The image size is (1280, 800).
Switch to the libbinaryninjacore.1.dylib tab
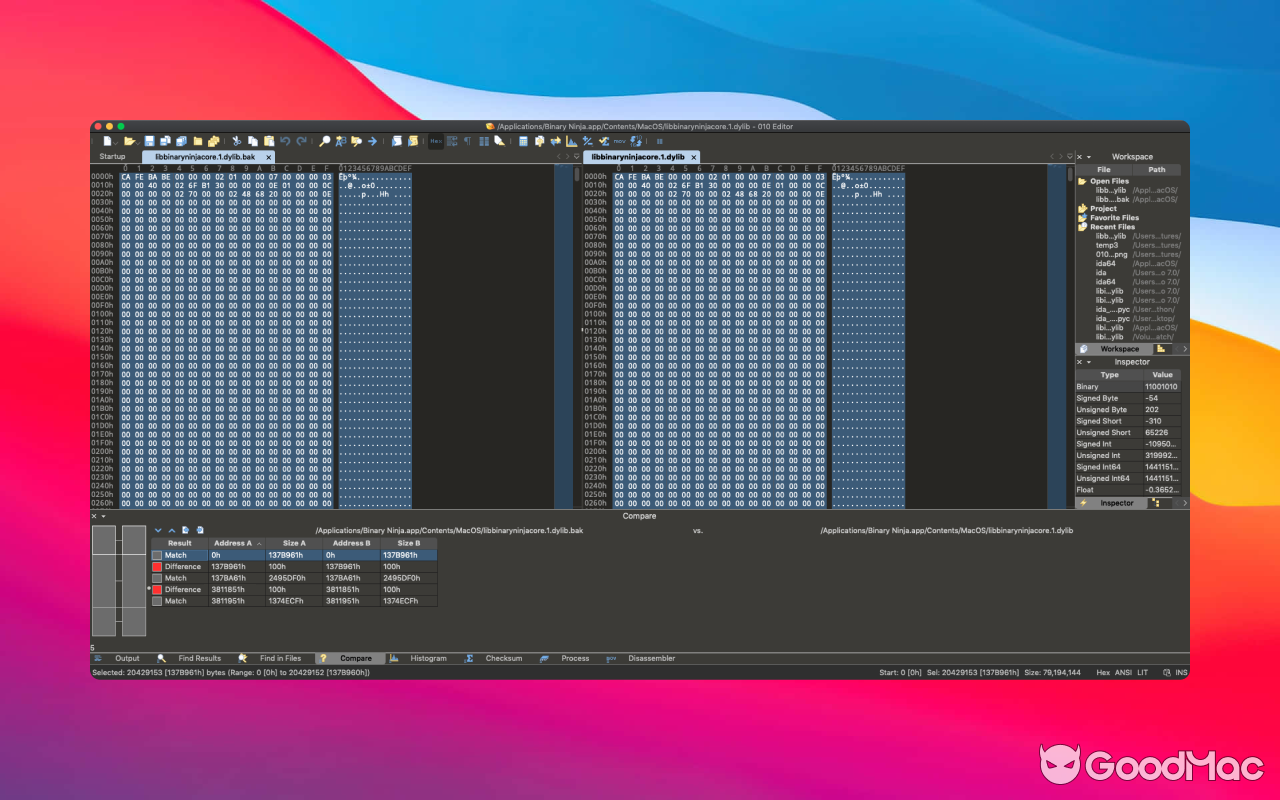click(640, 156)
